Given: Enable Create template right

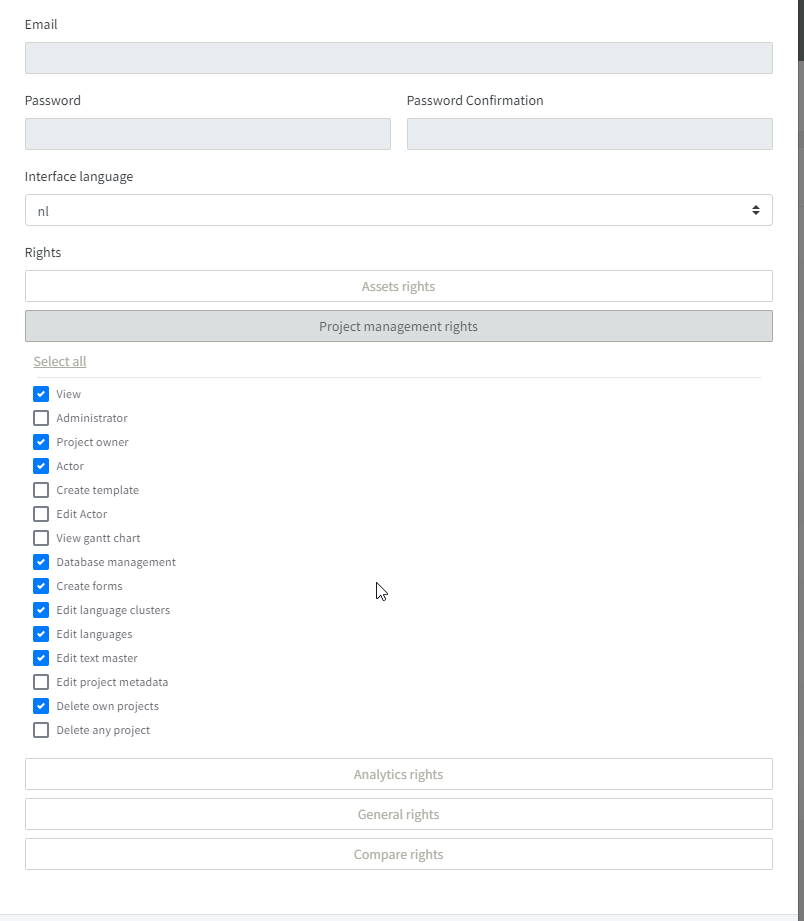Looking at the screenshot, I should click(x=41, y=490).
